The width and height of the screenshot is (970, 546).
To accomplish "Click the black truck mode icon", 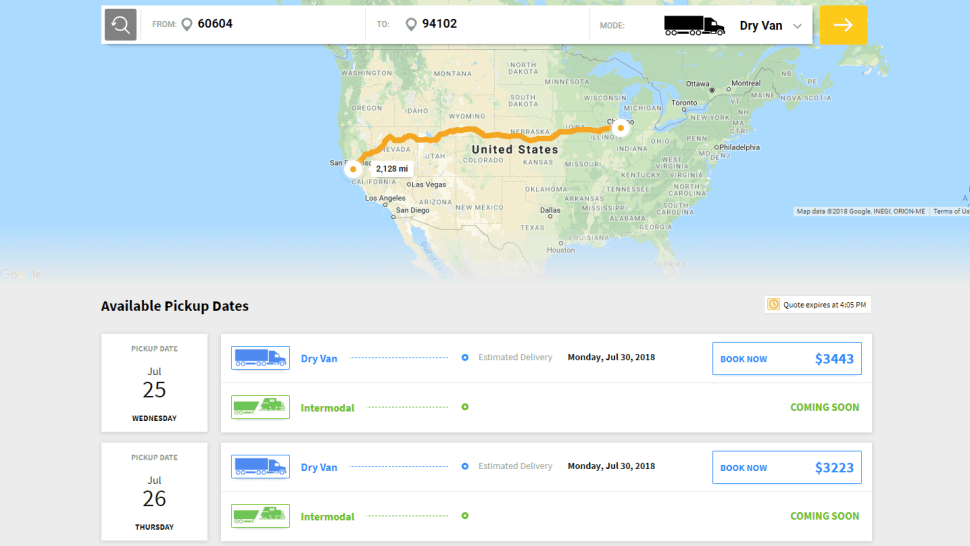I will point(694,25).
